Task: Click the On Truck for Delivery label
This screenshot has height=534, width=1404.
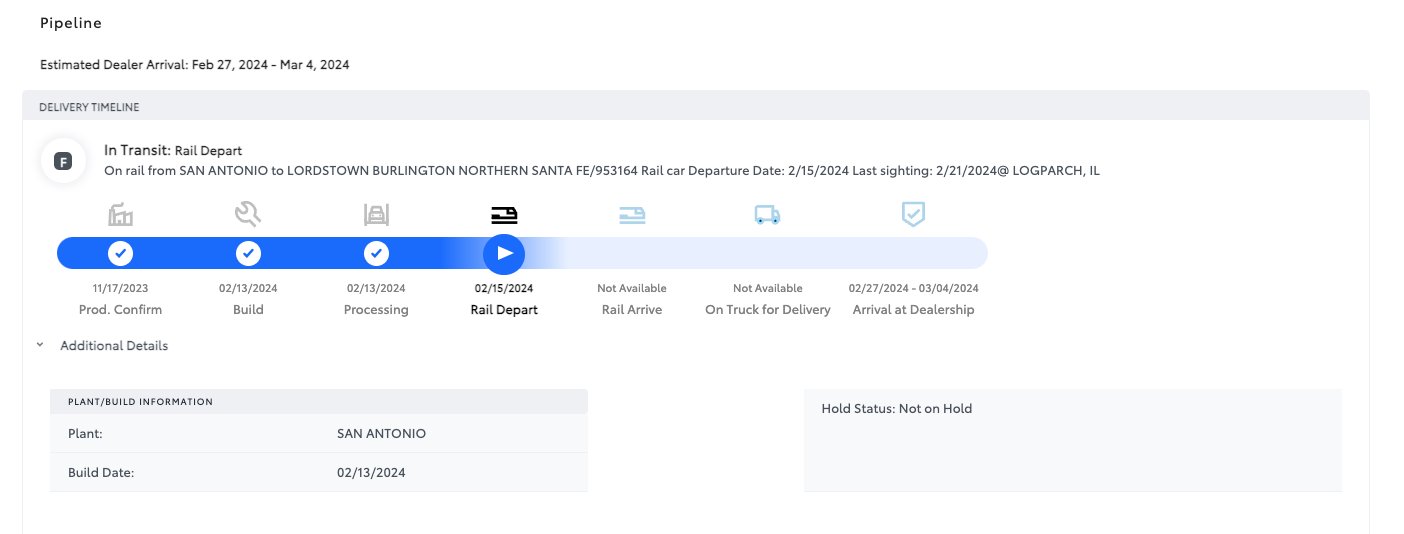Action: tap(768, 310)
